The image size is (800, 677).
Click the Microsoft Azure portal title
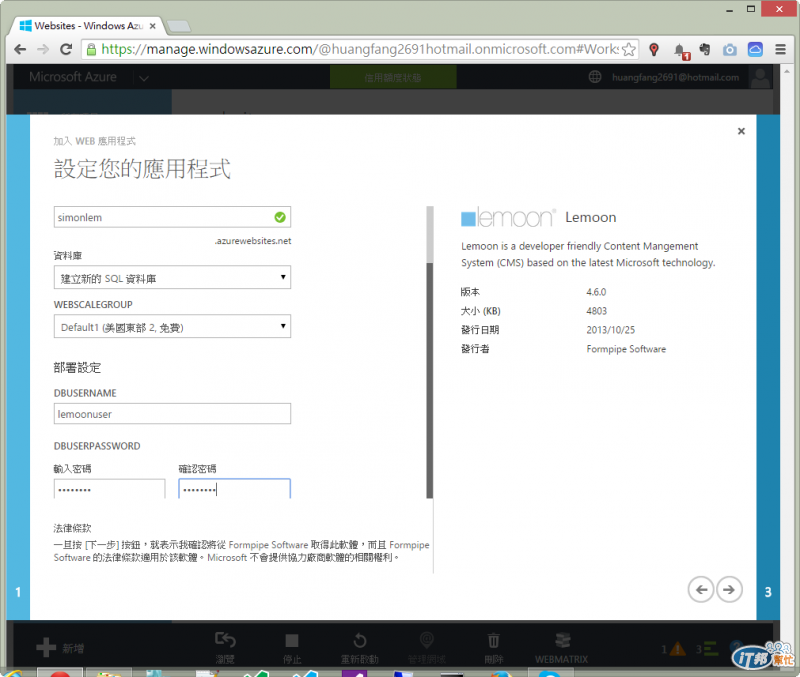72,77
